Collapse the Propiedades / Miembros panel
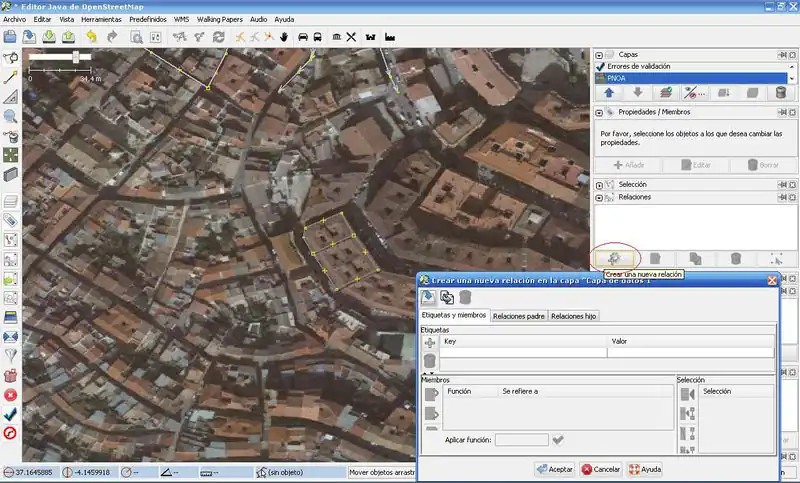The height and width of the screenshot is (483, 800). point(600,112)
